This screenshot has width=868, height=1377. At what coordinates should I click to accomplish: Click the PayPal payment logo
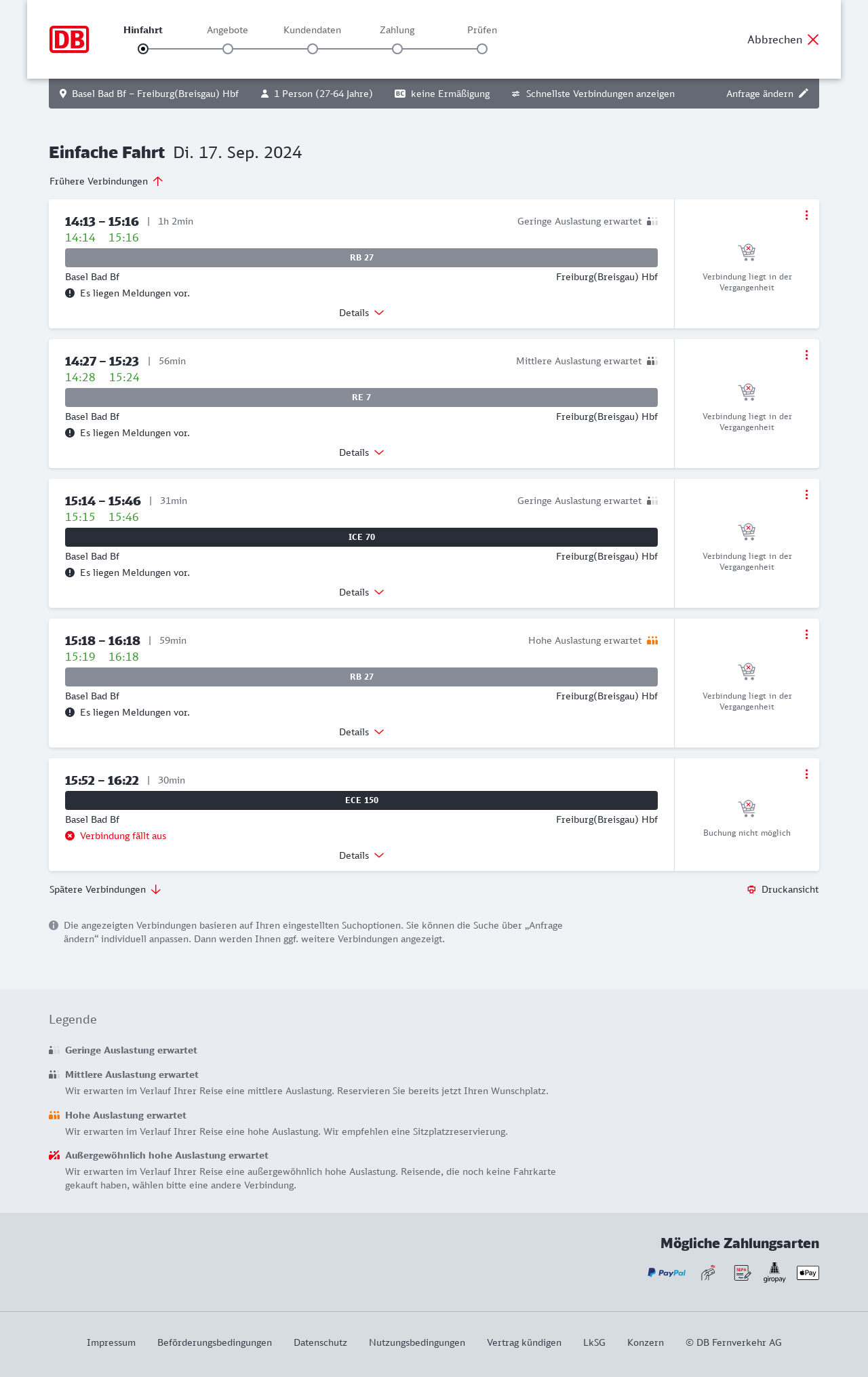[667, 1273]
